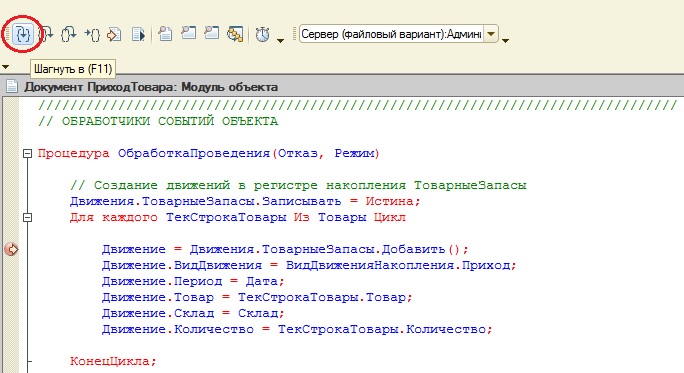Click the line 'Для каждого ТекСтрокаТовары Из Товары Цикл'
Image resolution: width=684 pixels, height=373 pixels.
(x=238, y=217)
